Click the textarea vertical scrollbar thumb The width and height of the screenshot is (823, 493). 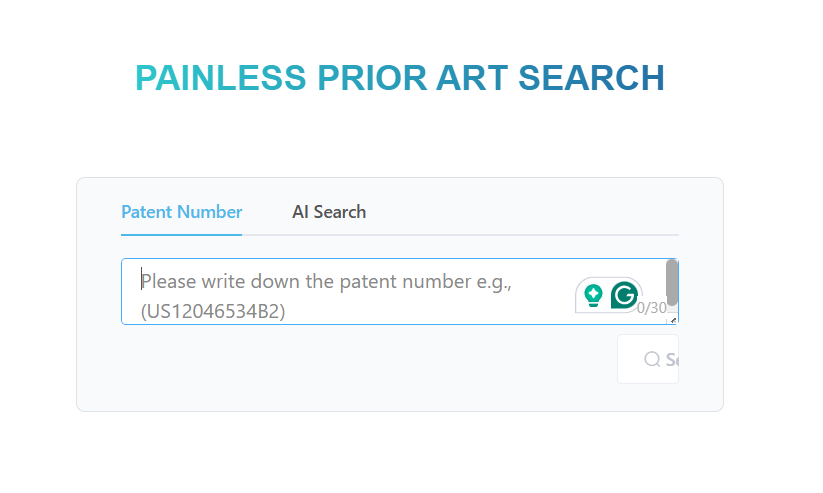pyautogui.click(x=672, y=283)
